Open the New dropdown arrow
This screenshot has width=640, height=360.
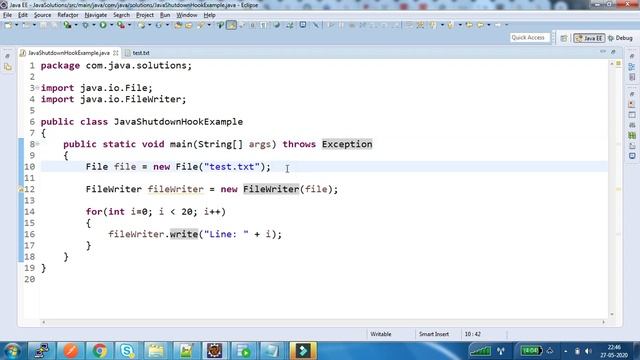coord(17,25)
